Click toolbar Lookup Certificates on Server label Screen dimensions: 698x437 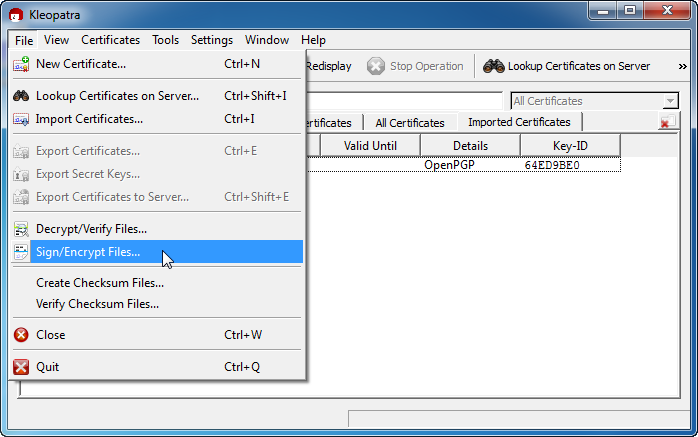[x=579, y=66]
